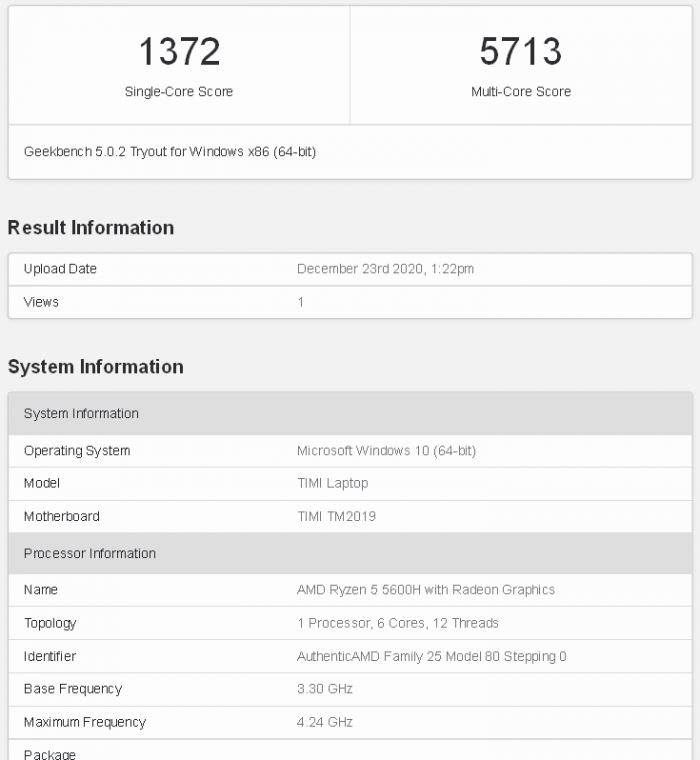This screenshot has width=700, height=760.
Task: Click the AuthenticAMD Family 25 identifier value
Action: 431,657
